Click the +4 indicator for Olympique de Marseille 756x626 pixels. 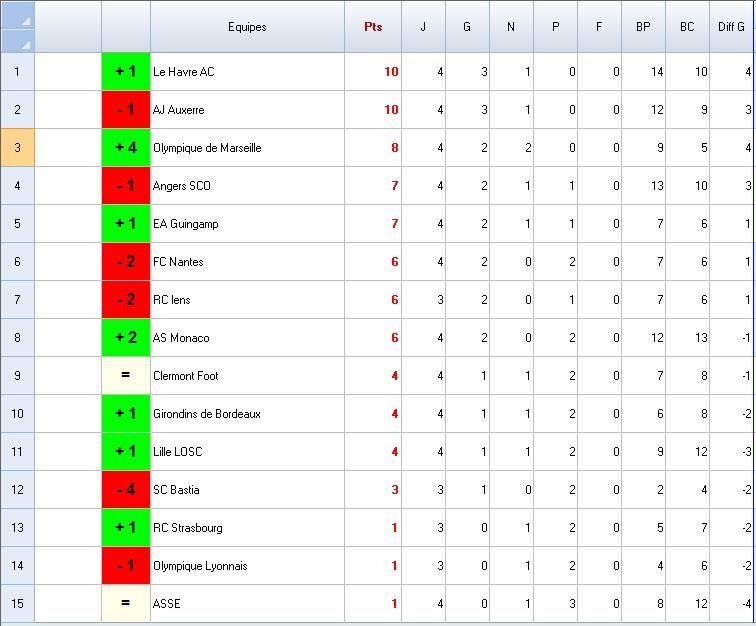tap(126, 148)
